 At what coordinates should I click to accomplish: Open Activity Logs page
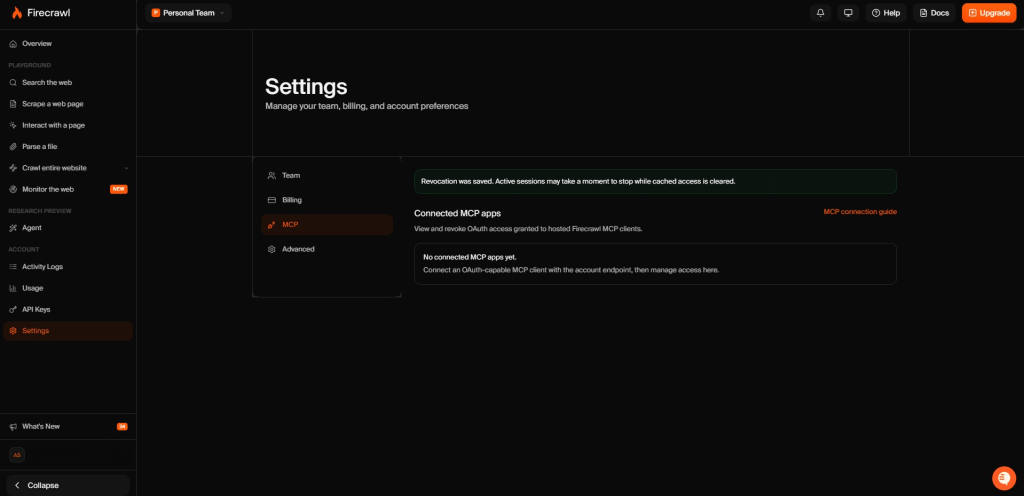(68, 267)
